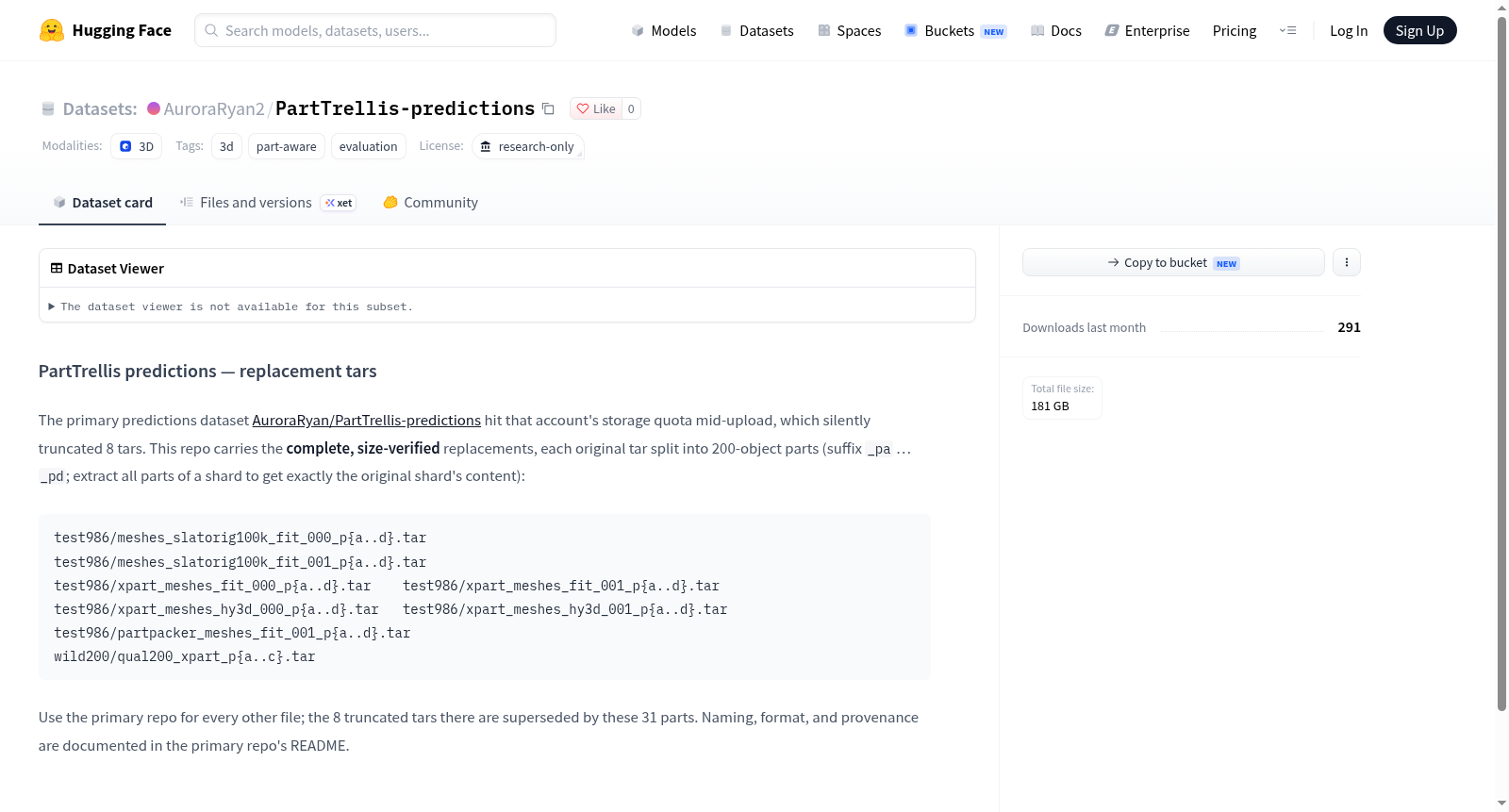
Task: Click the Downloads last month count 291
Action: (1350, 327)
